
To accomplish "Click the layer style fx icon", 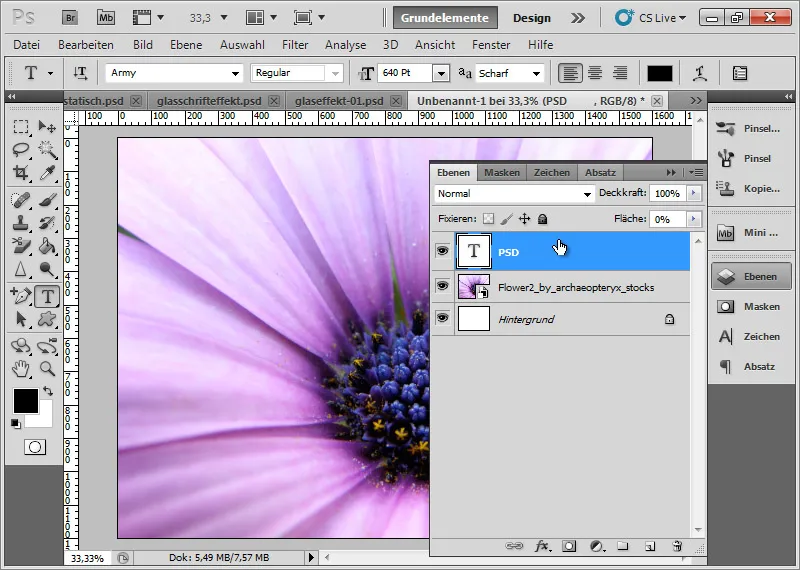I will pos(542,546).
